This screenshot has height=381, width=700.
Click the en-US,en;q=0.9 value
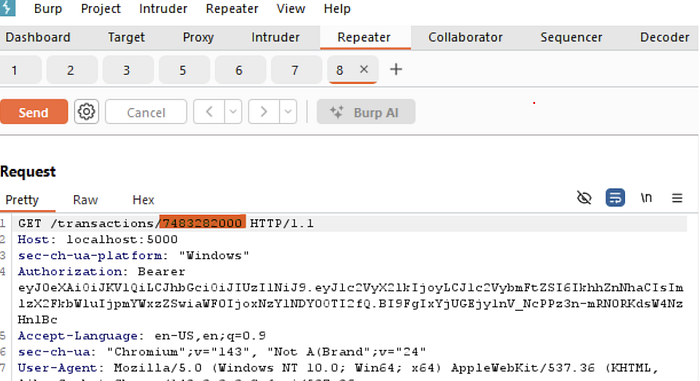coord(210,335)
